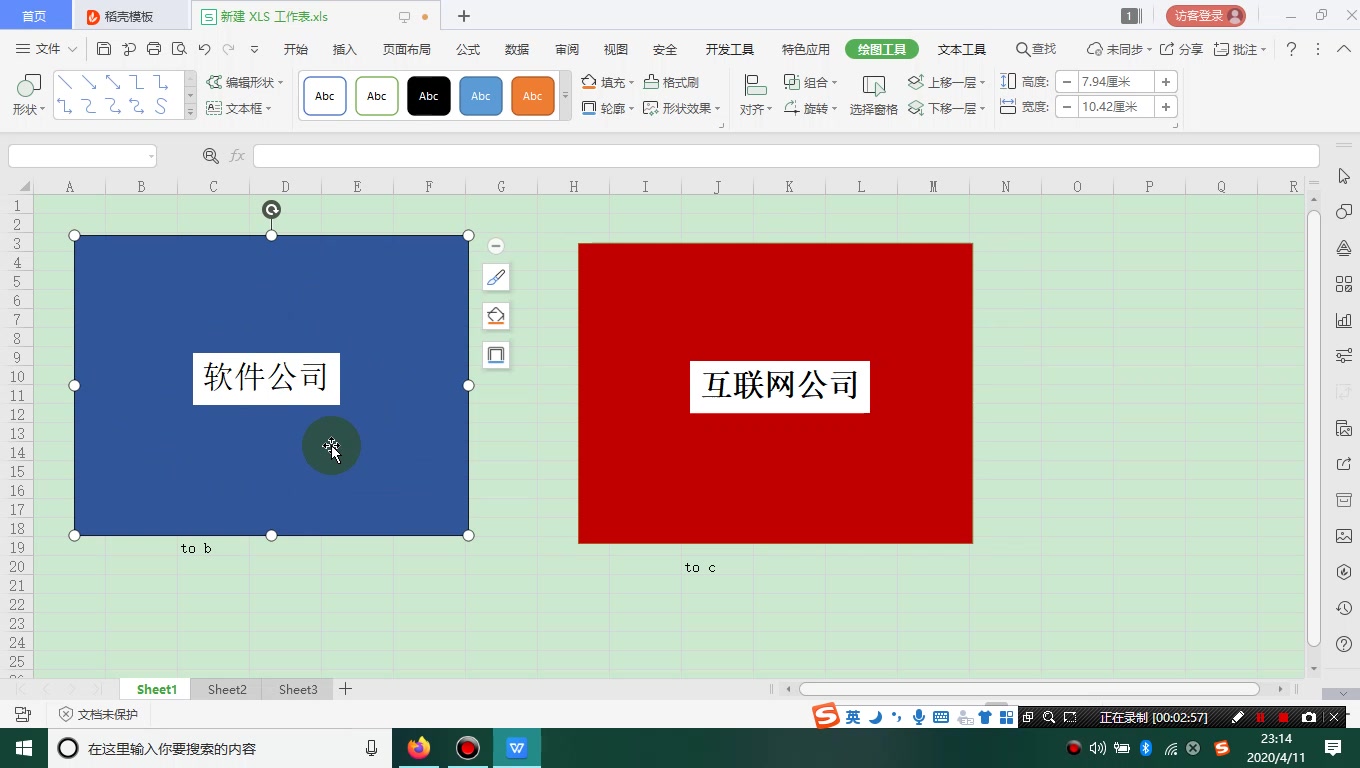The image size is (1360, 768).
Task: Increase the 高度 height value
Action: point(1166,82)
